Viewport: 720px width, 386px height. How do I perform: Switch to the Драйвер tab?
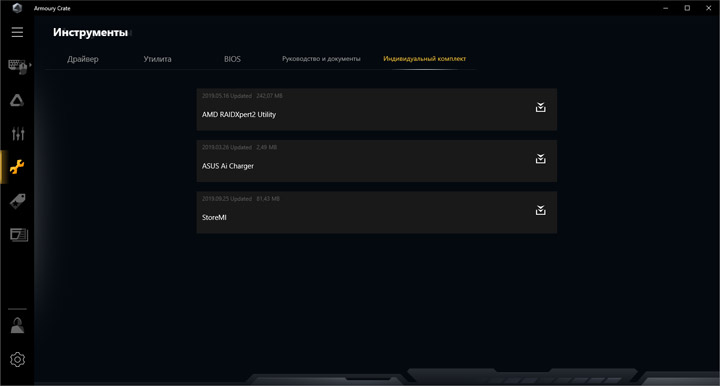click(x=83, y=59)
